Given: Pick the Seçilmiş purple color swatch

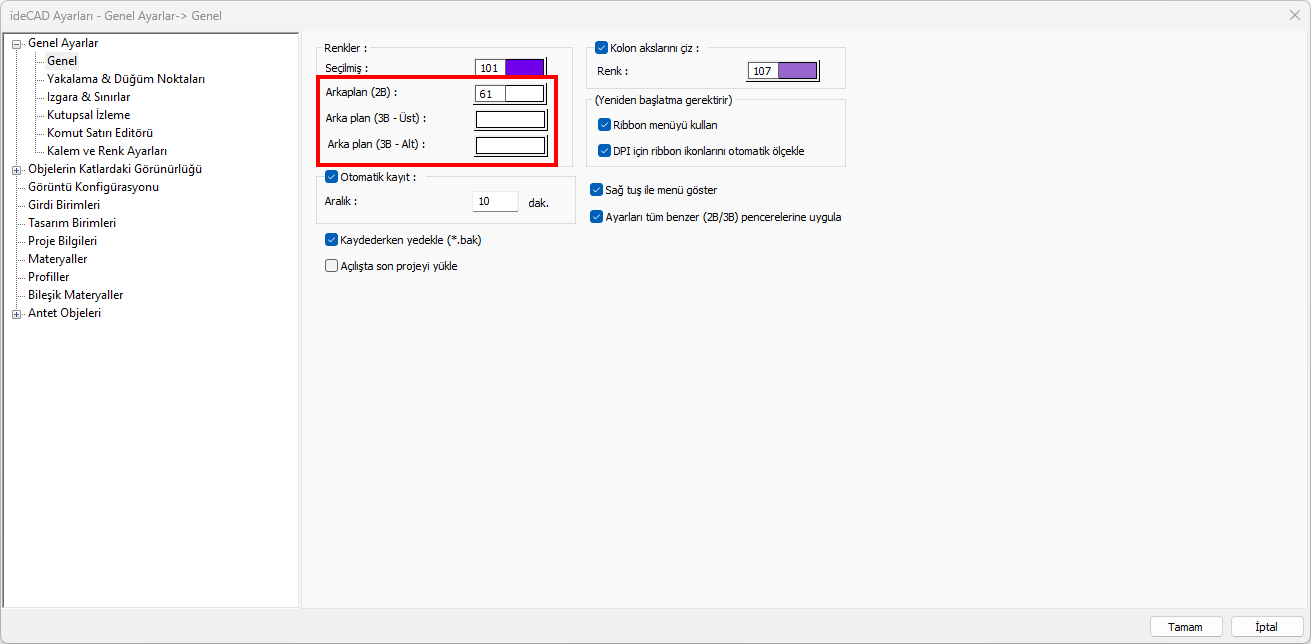Looking at the screenshot, I should click(524, 68).
